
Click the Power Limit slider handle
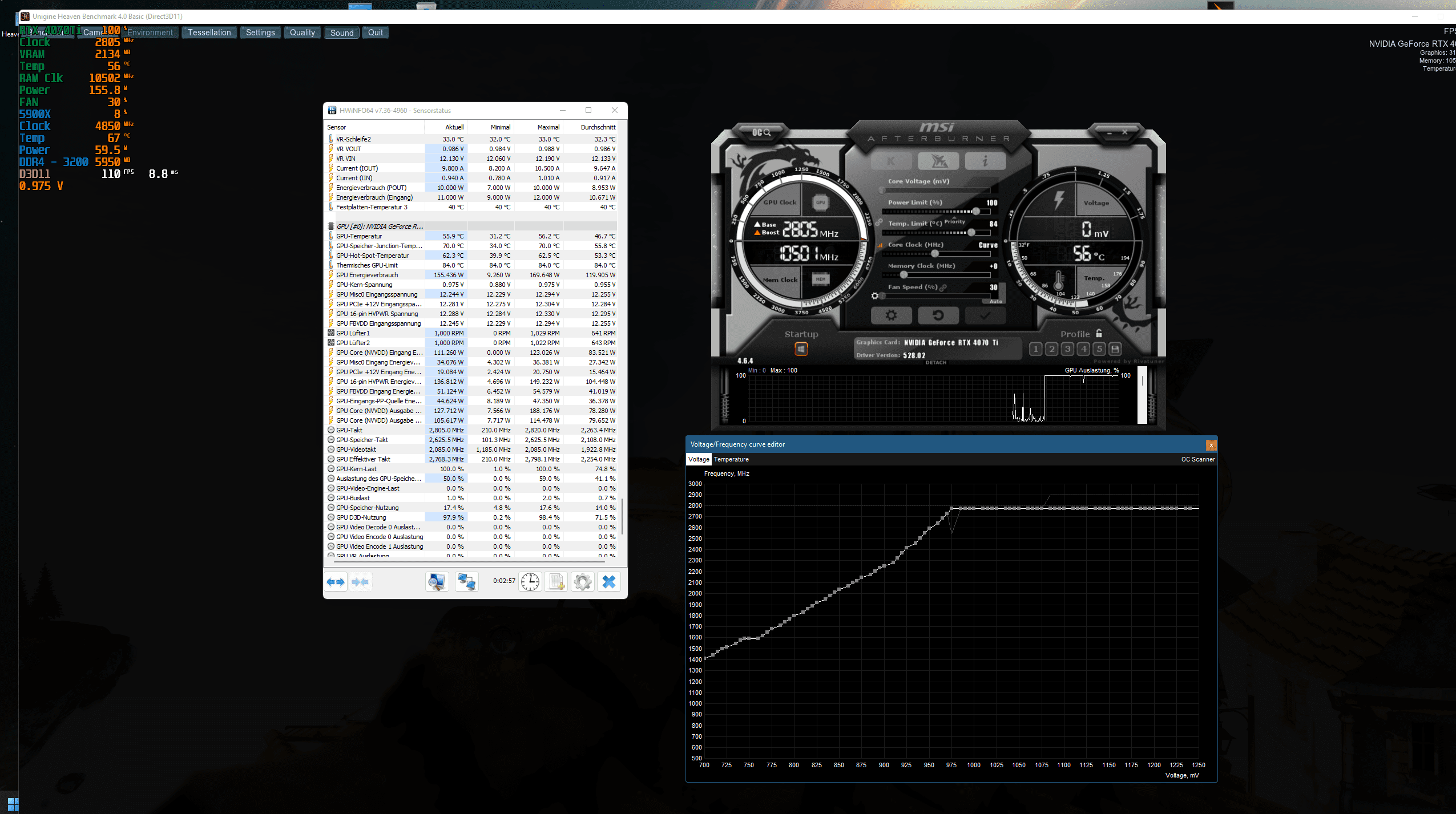tap(976, 211)
